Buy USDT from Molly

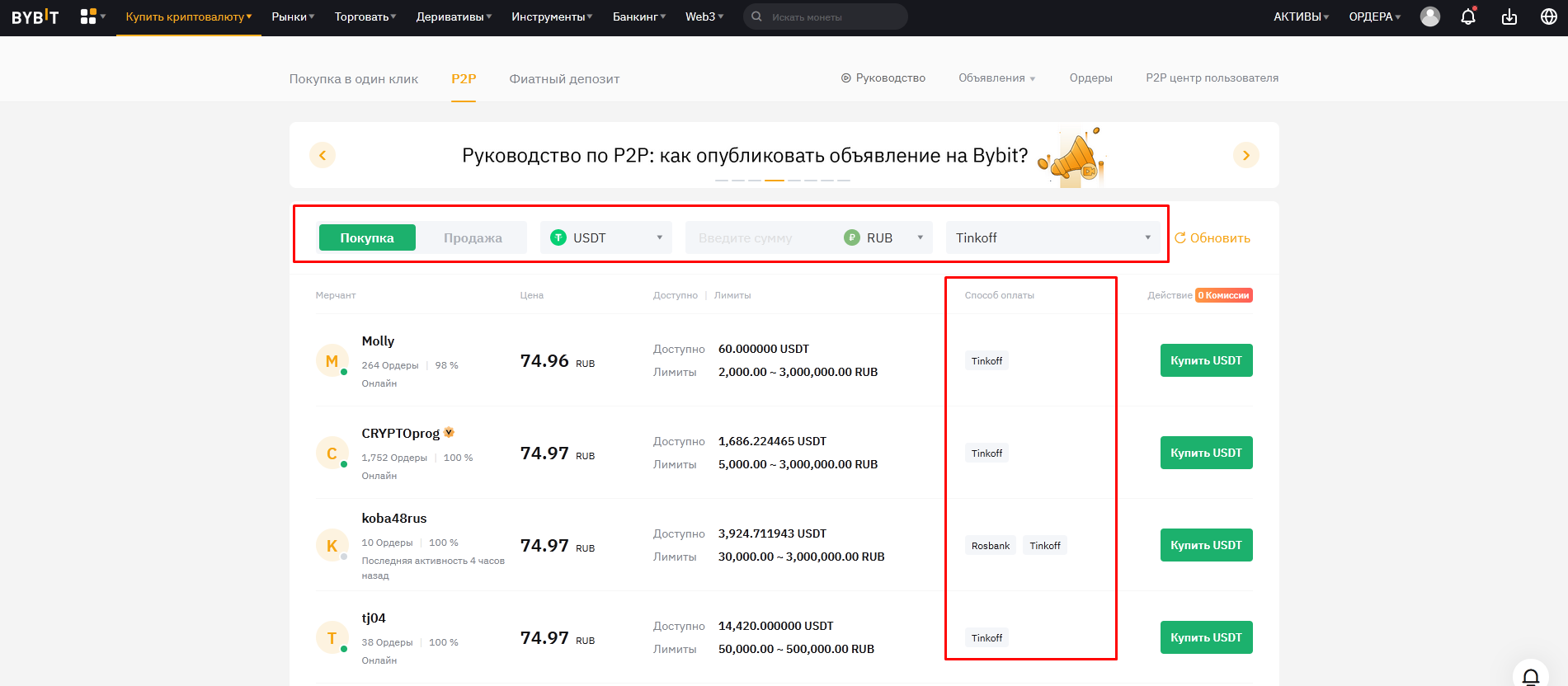click(x=1207, y=360)
